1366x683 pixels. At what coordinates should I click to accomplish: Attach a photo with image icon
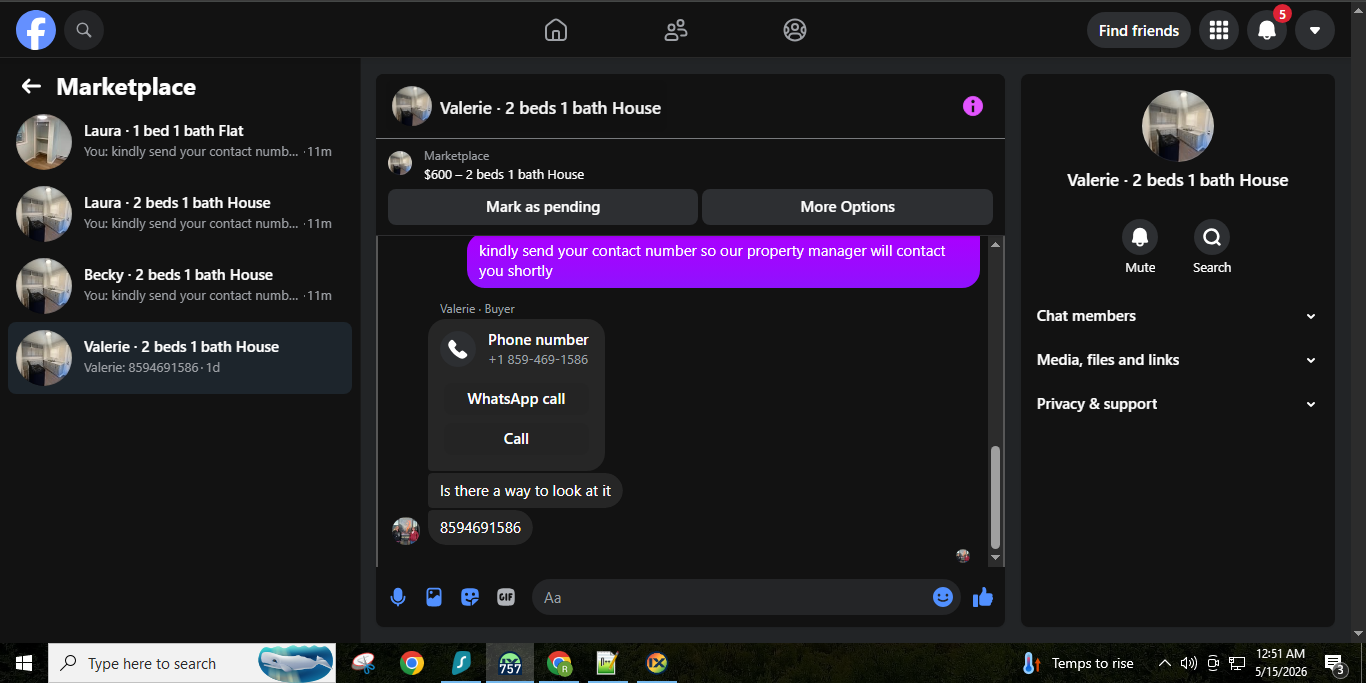coord(434,597)
